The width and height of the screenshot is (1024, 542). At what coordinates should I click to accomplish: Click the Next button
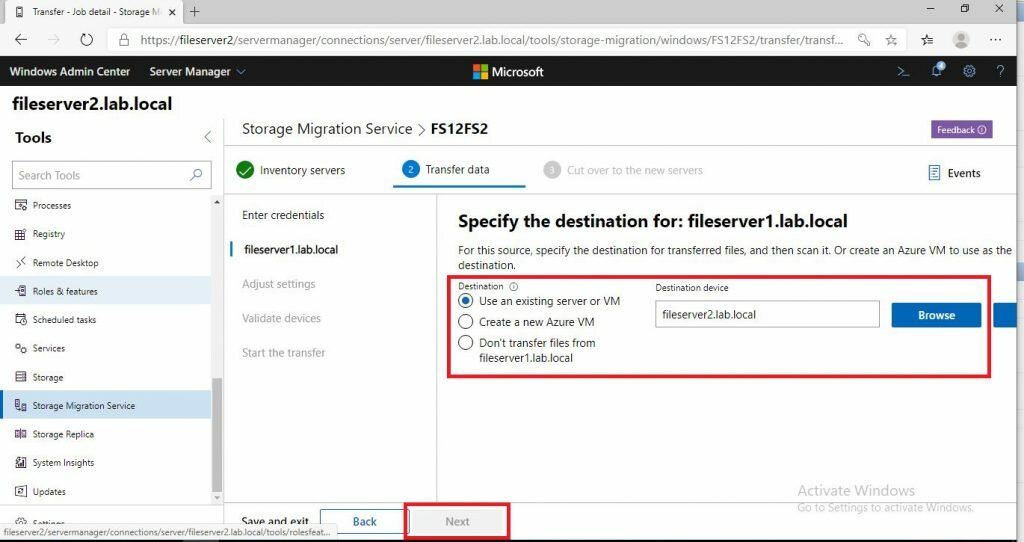click(457, 521)
